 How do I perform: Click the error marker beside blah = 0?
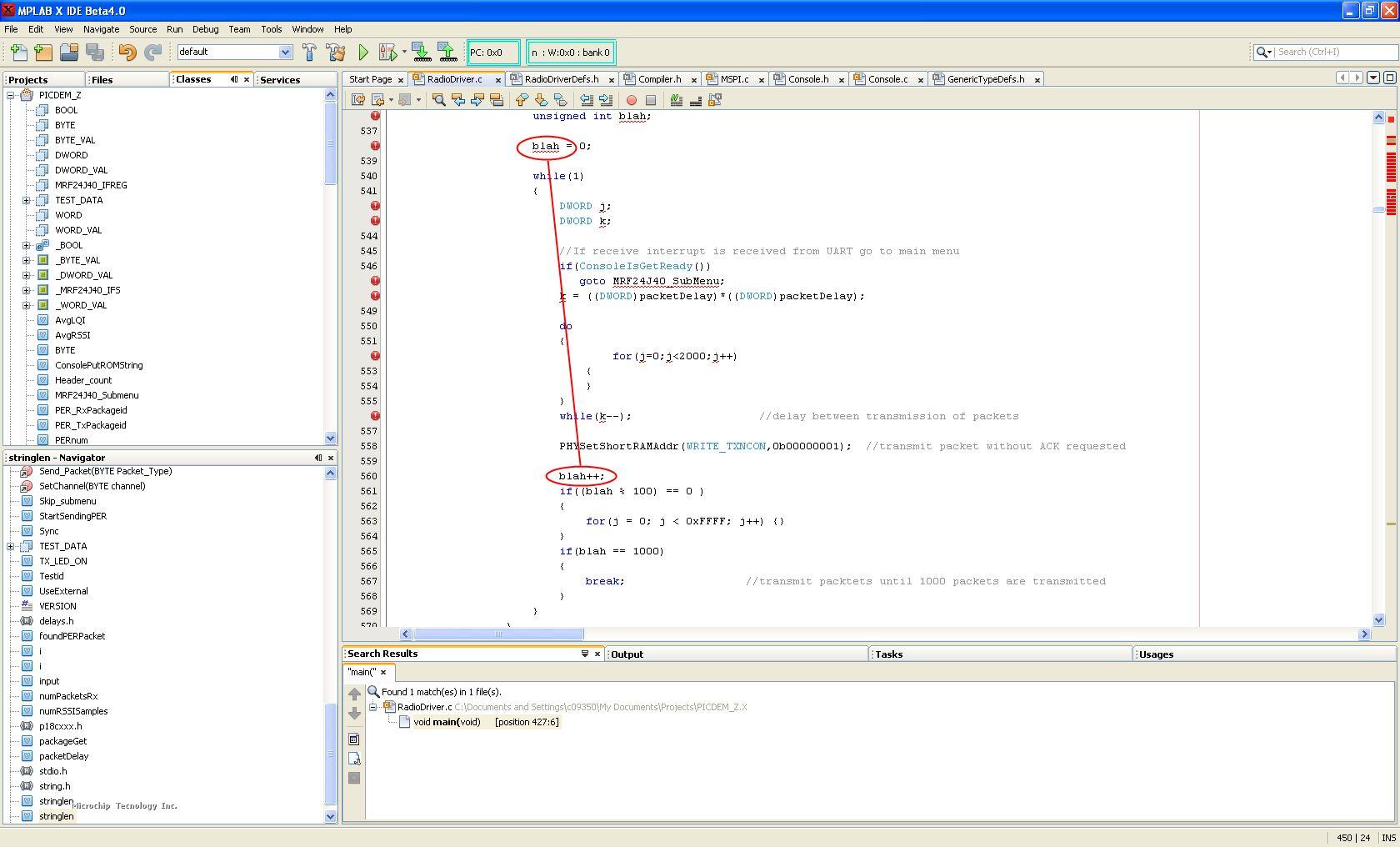[x=375, y=146]
